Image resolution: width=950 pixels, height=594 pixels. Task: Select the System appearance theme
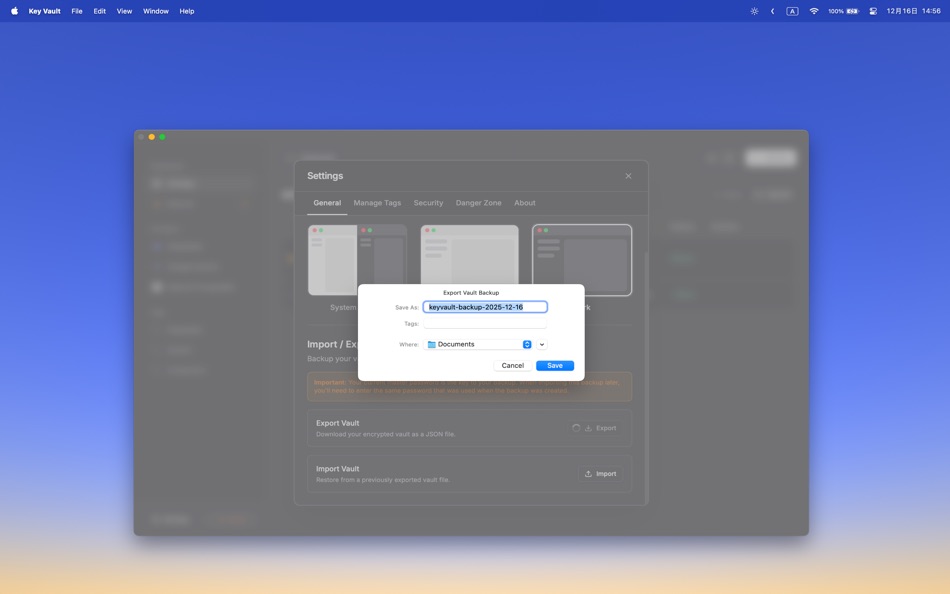pyautogui.click(x=357, y=260)
